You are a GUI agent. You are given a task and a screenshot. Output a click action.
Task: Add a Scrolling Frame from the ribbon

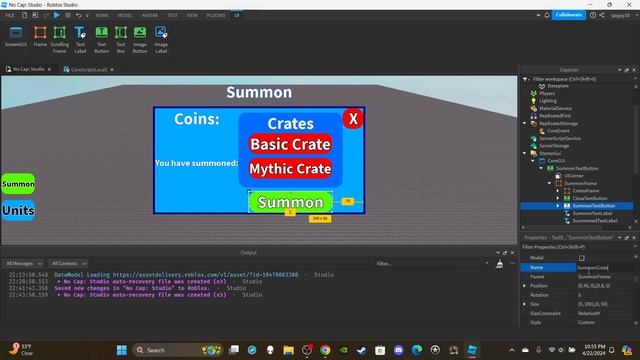[60, 39]
